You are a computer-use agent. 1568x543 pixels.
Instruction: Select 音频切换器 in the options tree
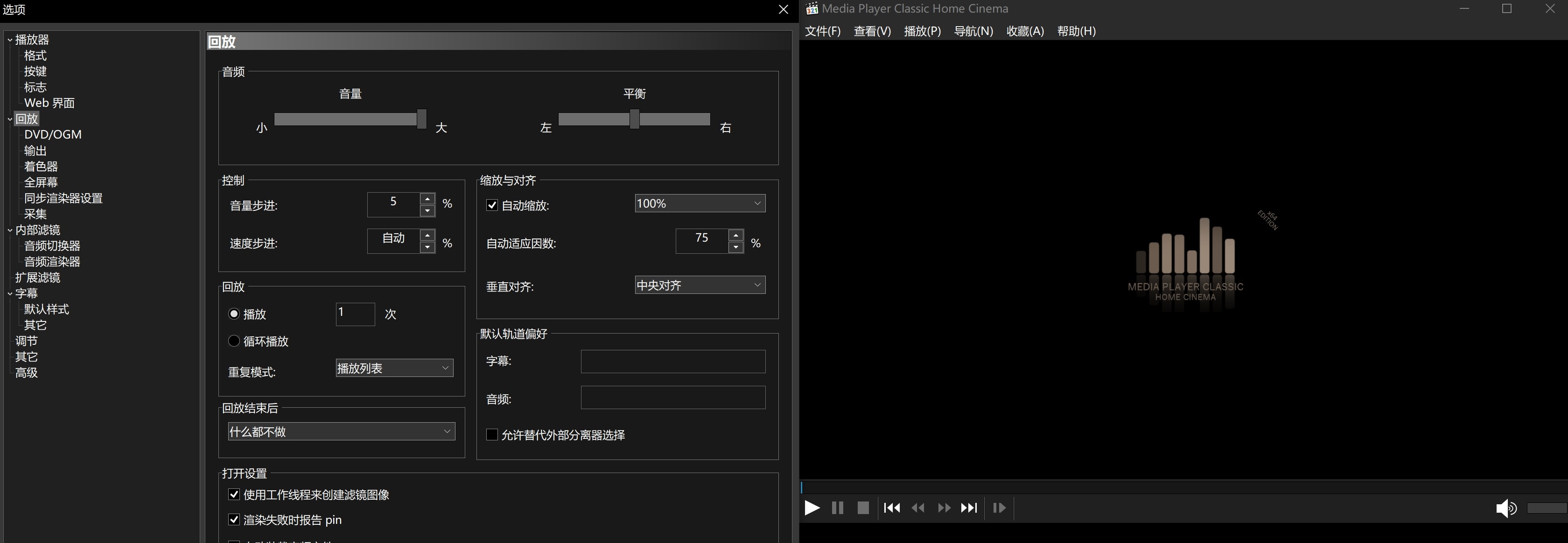tap(52, 246)
